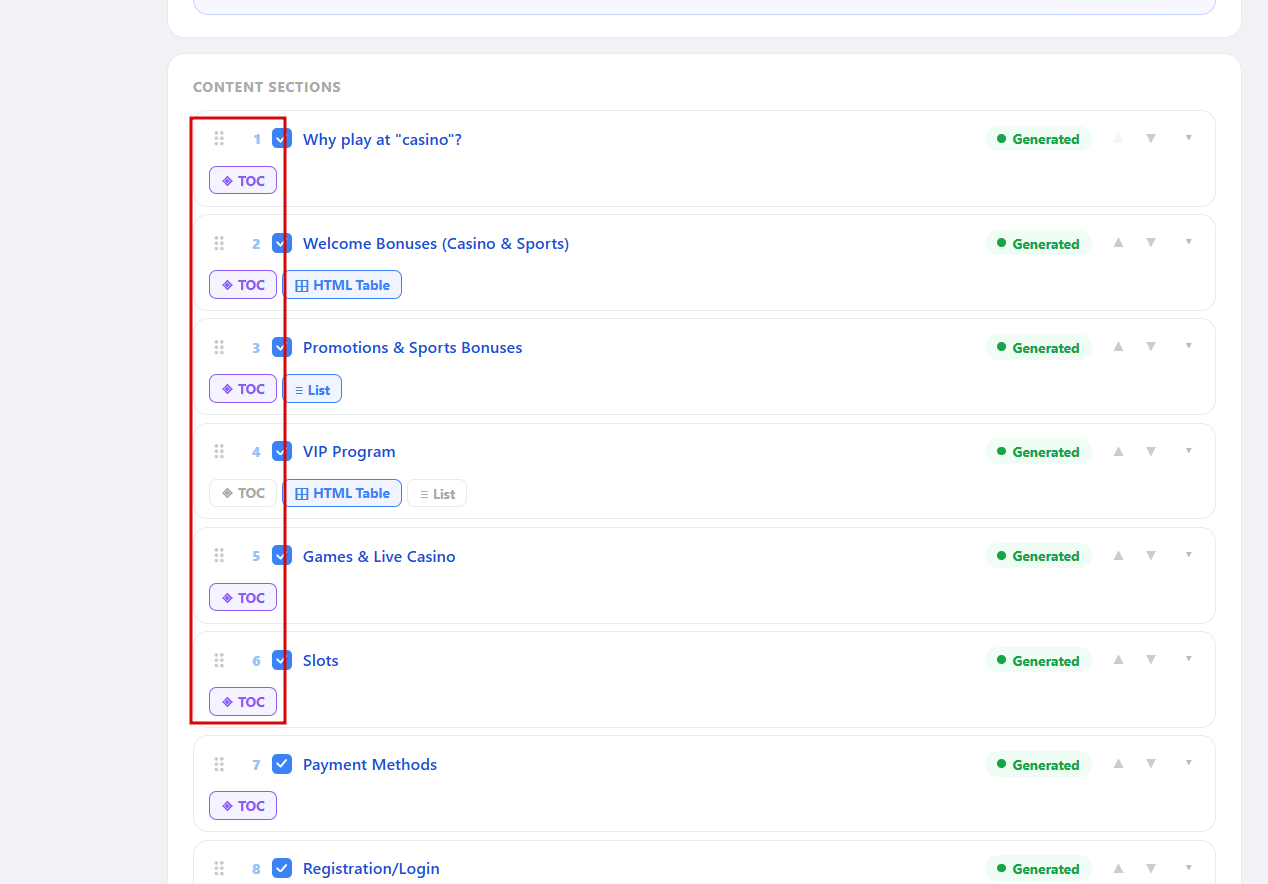The image size is (1268, 884).
Task: Expand Games & Live Casino section
Action: coord(1188,555)
